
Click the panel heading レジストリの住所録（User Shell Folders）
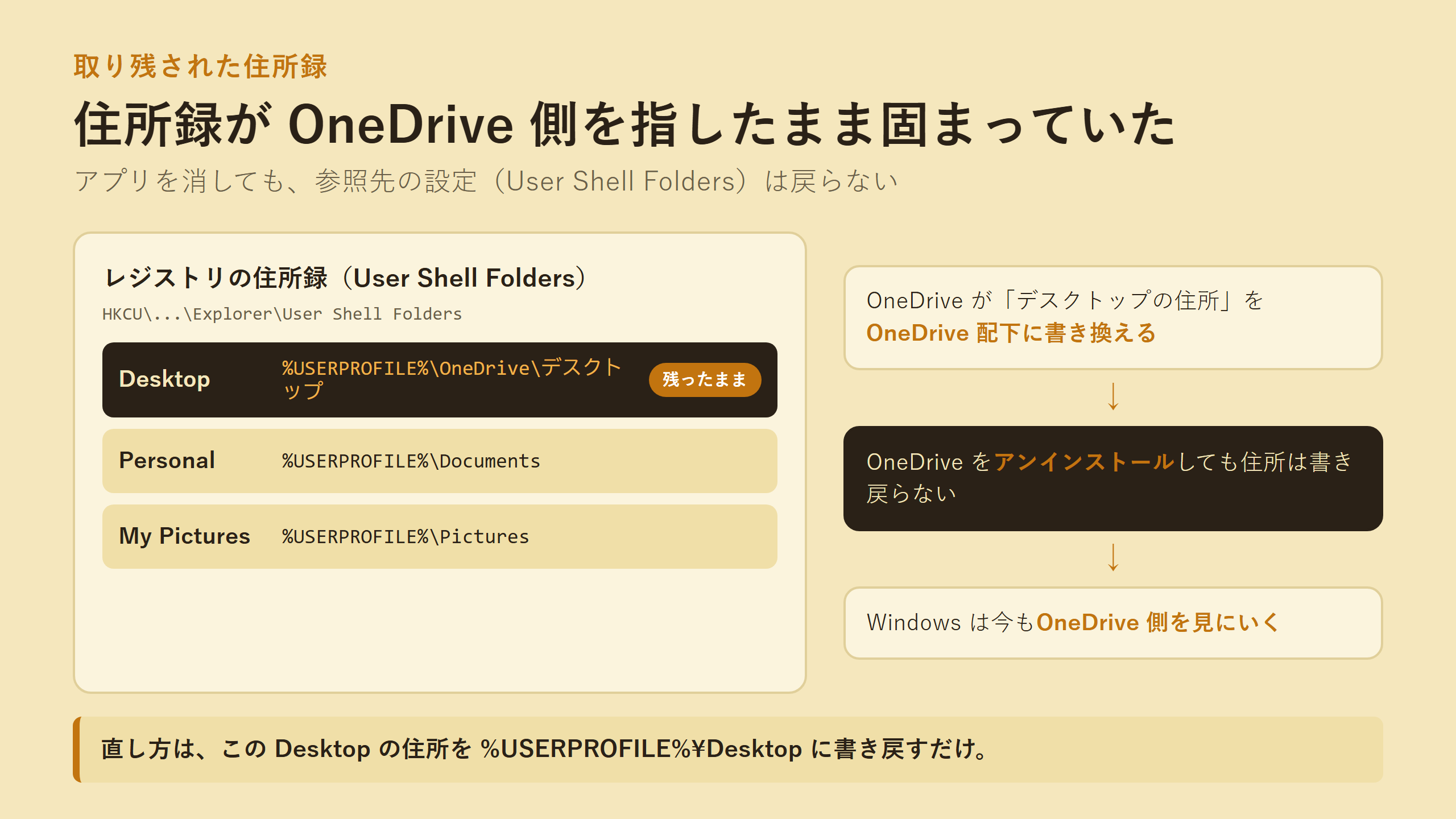coord(345,278)
